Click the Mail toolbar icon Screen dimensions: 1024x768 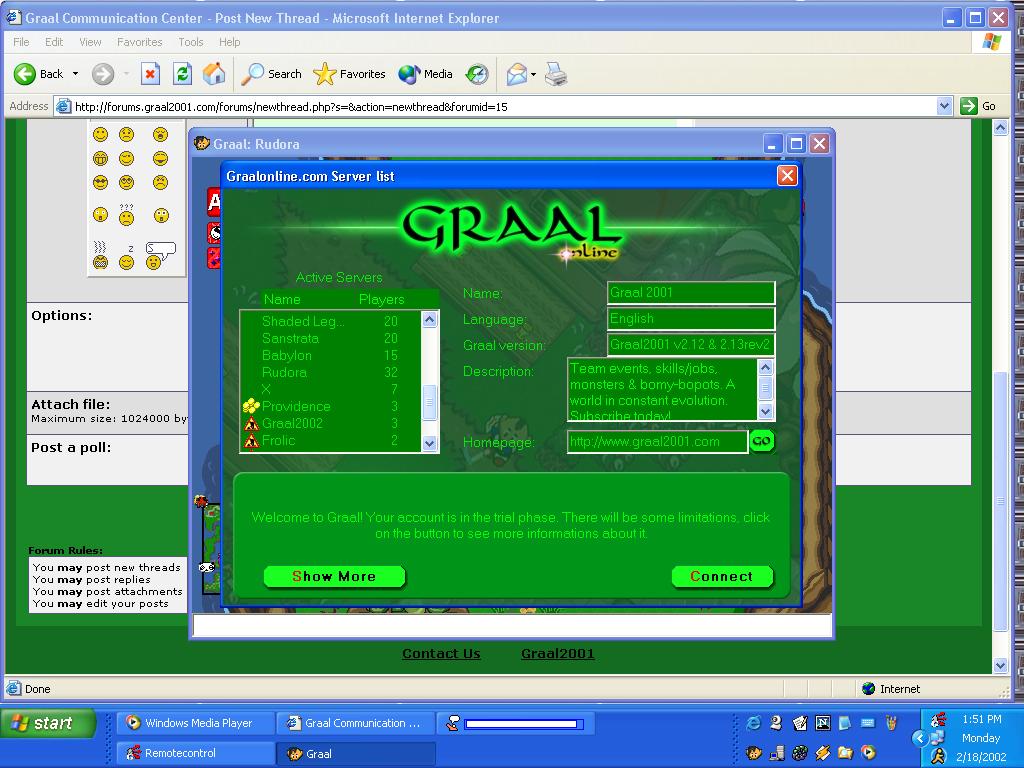516,74
